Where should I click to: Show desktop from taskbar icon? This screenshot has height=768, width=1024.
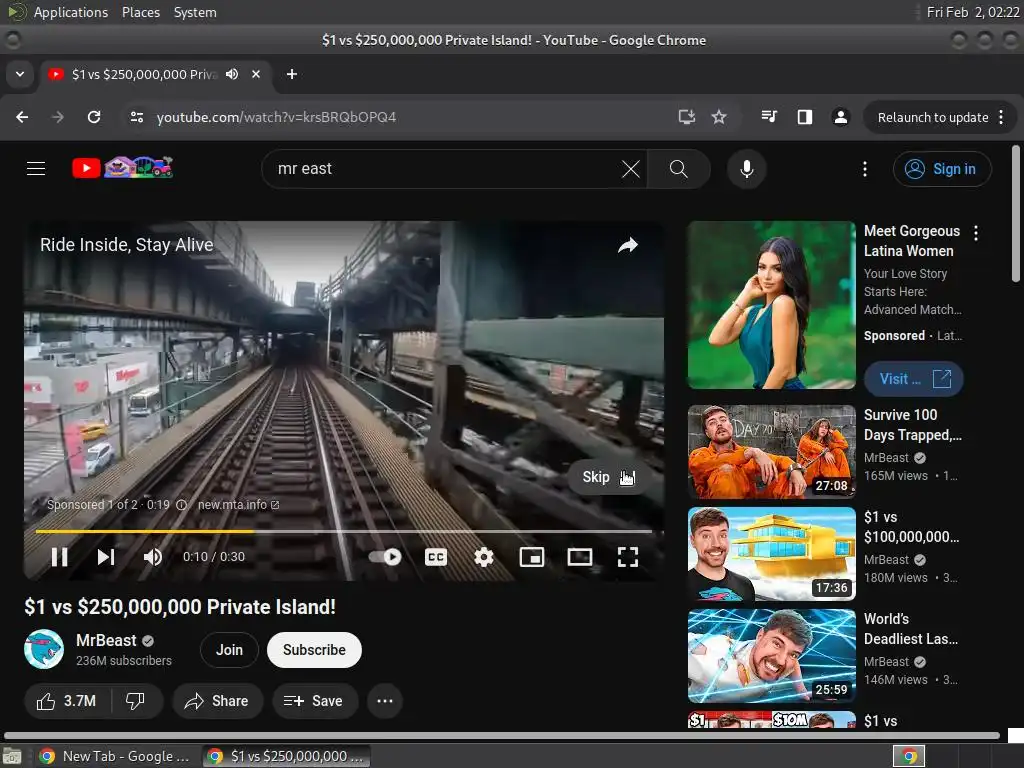click(12, 757)
